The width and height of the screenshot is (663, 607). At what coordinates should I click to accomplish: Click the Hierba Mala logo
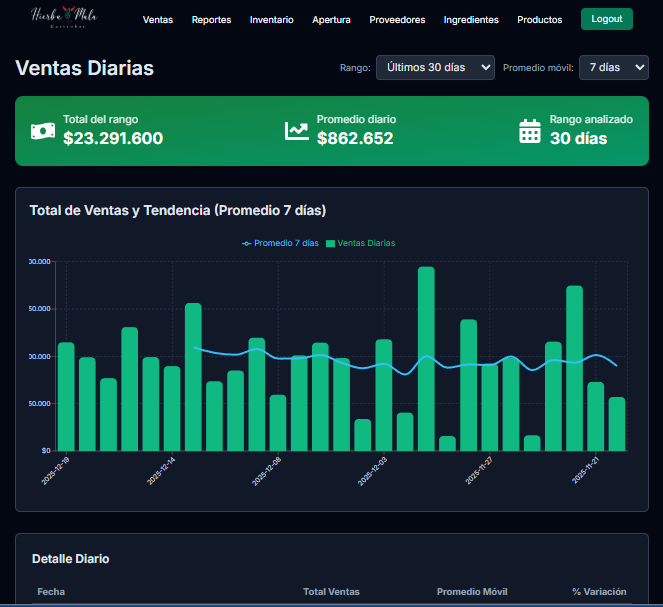(x=64, y=16)
